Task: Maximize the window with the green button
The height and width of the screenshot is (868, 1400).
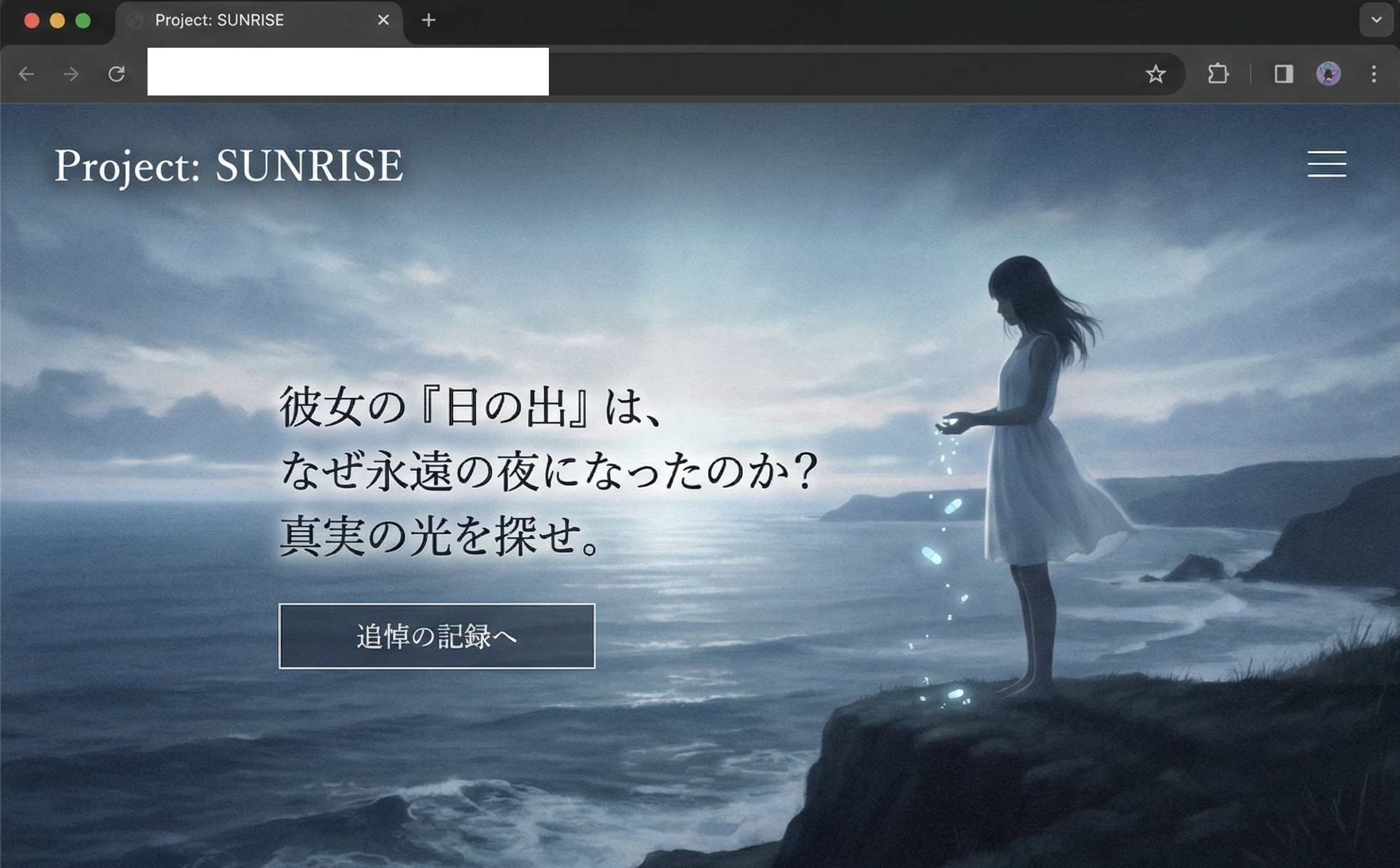Action: pos(83,20)
